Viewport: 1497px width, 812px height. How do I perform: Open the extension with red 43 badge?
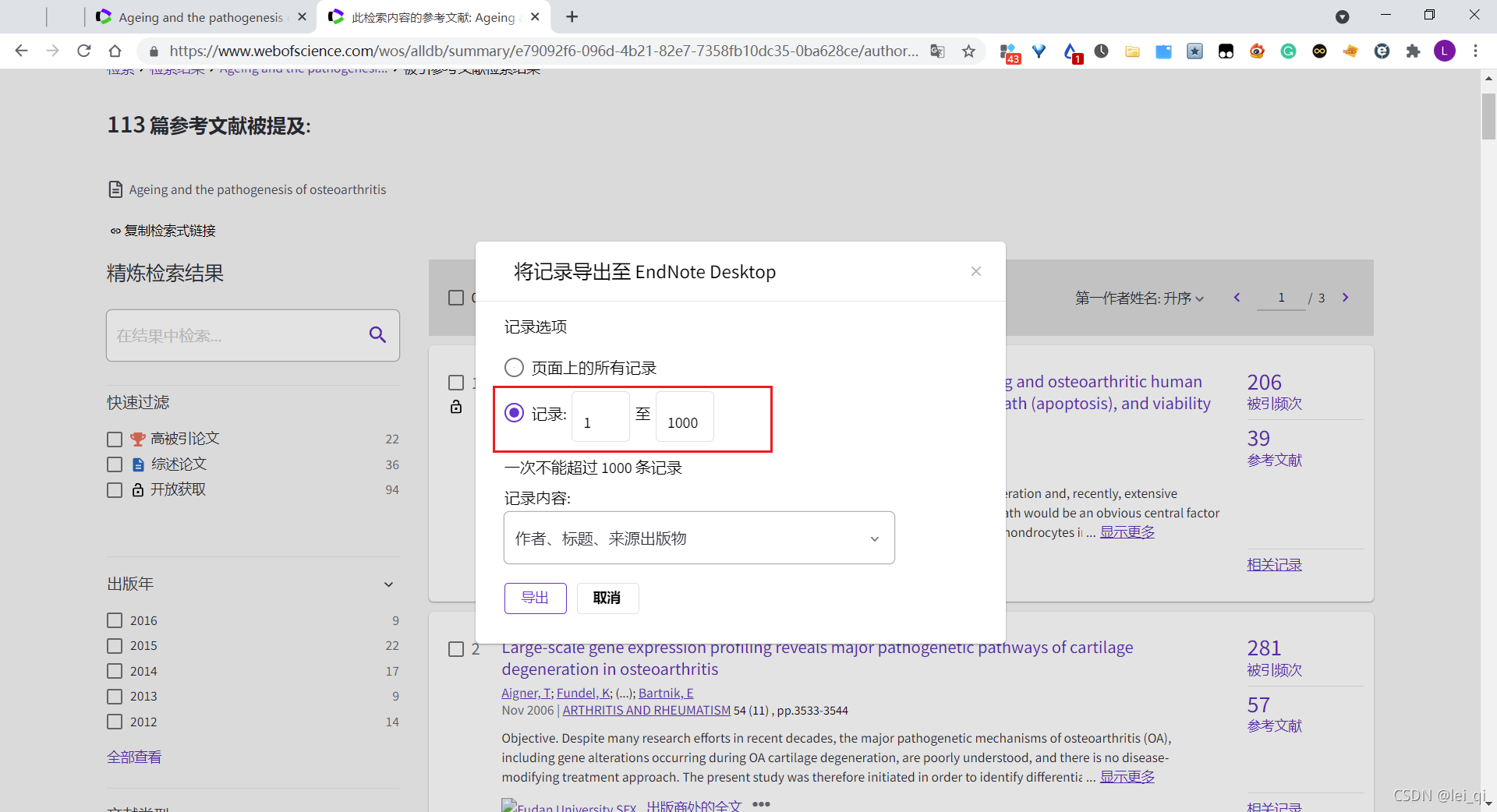pos(1009,52)
